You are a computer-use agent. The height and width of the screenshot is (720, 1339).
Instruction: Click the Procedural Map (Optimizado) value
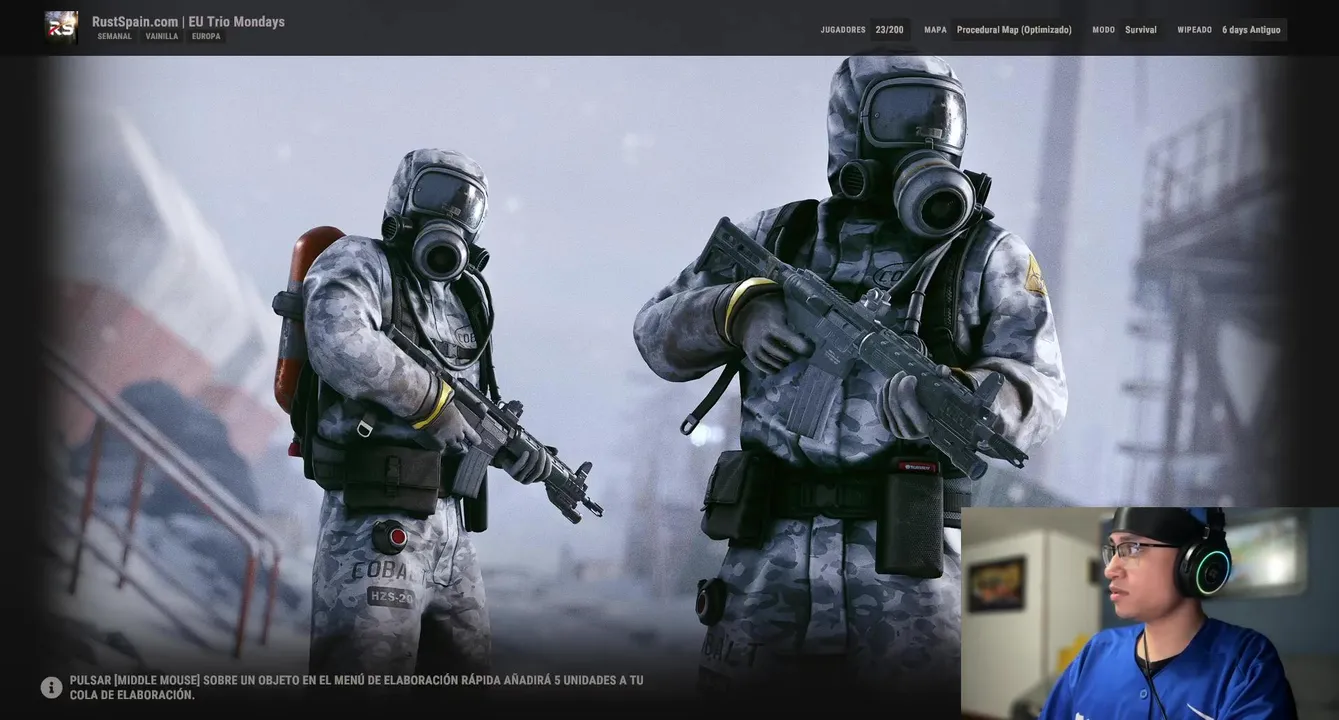(1014, 30)
